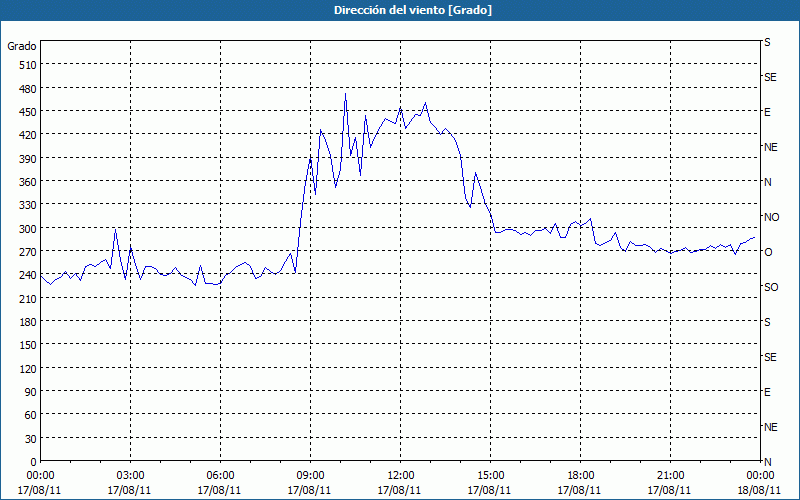Screen dimensions: 800x500
Task: Click the 'O' compass label next to the 270 gridline
Action: [x=768, y=252]
